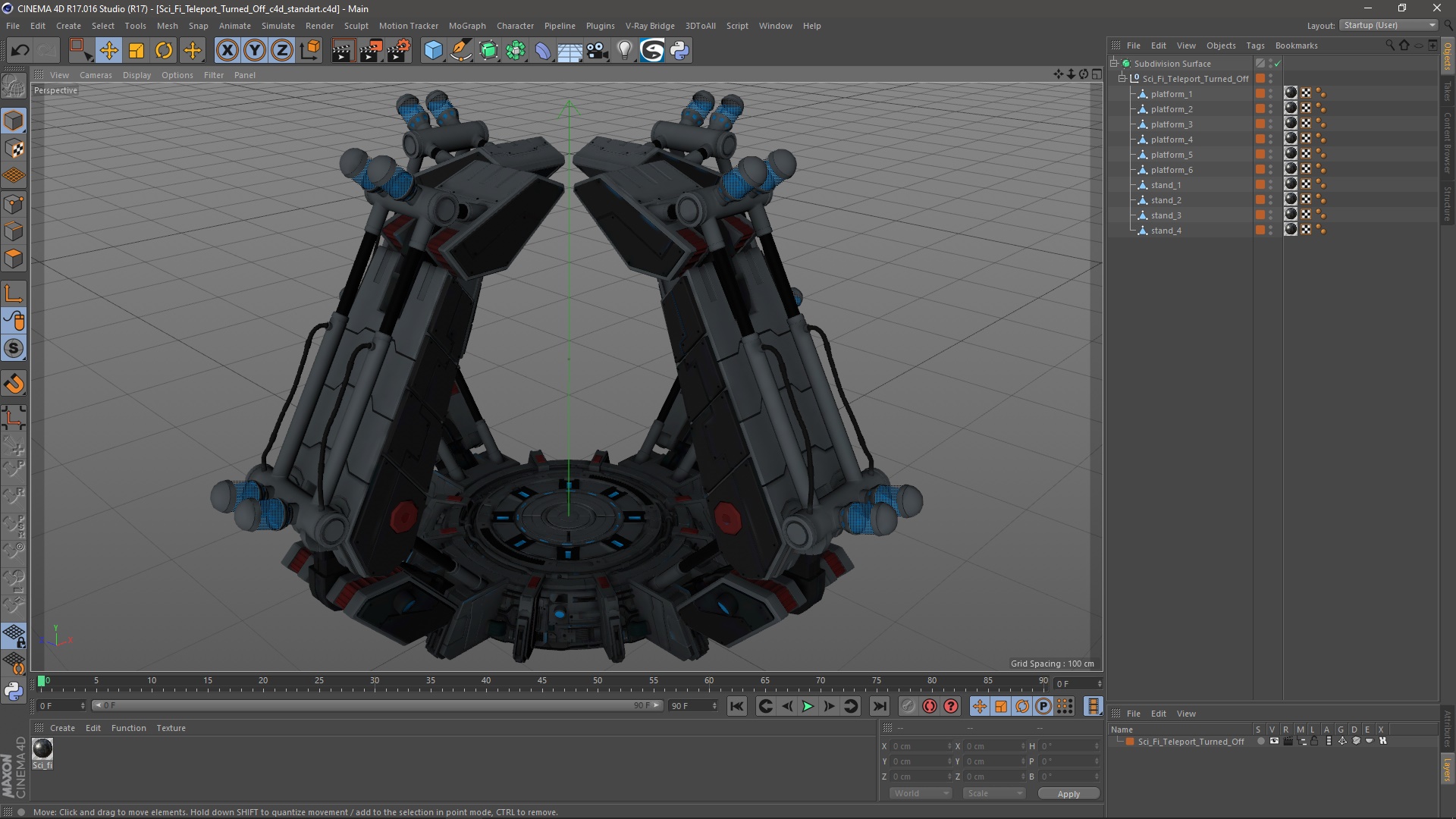Open Object Manager Tags menu
The width and height of the screenshot is (1456, 819).
[1255, 45]
